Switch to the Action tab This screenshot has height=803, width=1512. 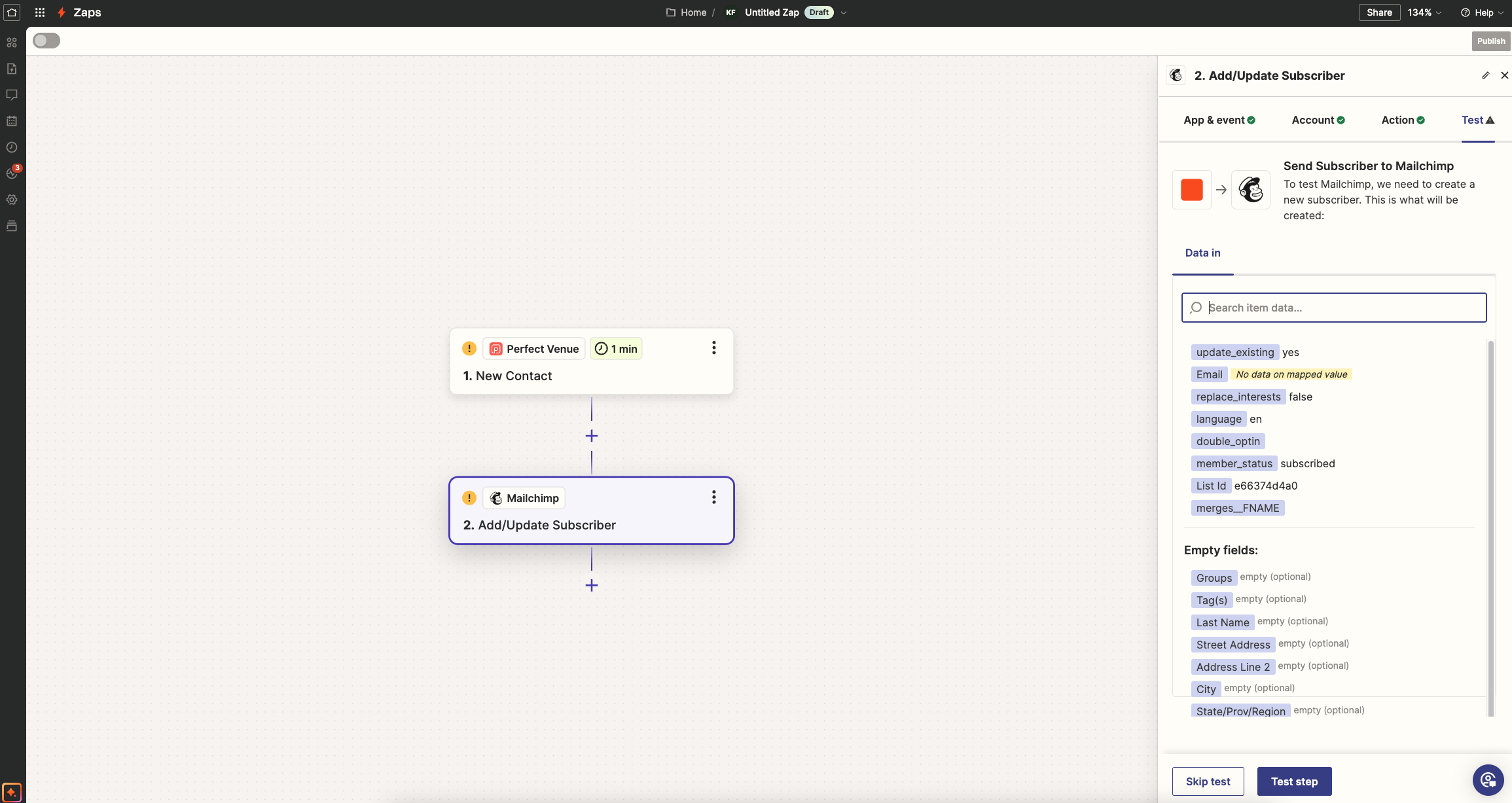tap(1403, 120)
